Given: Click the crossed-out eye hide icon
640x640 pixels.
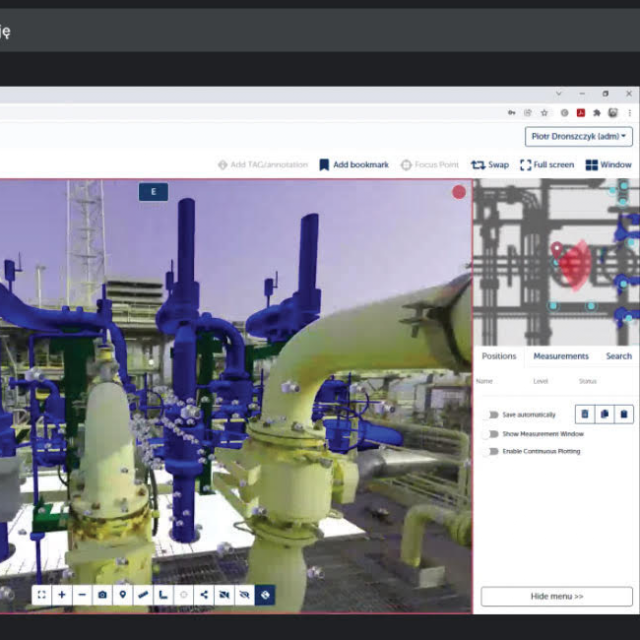Looking at the screenshot, I should click(245, 595).
